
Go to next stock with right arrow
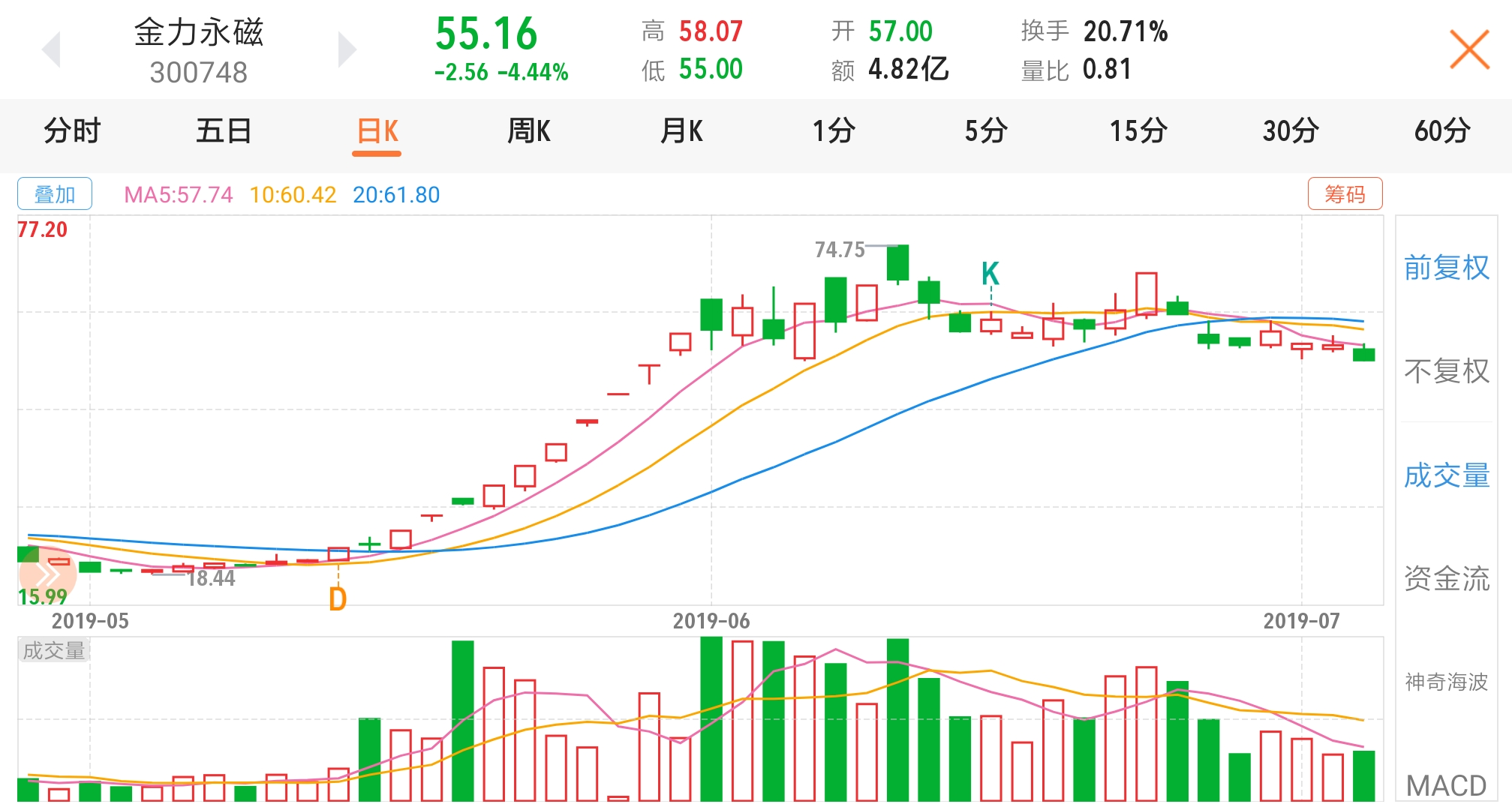point(347,50)
